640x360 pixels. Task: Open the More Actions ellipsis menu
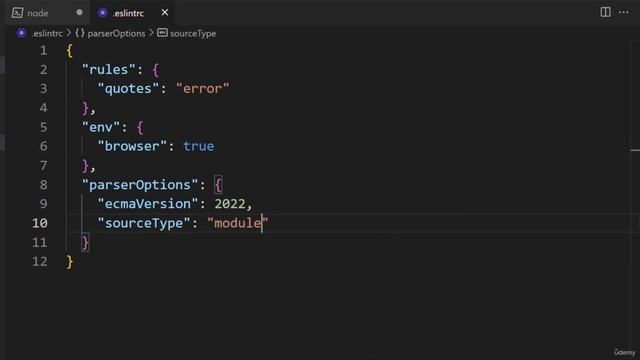(624, 12)
